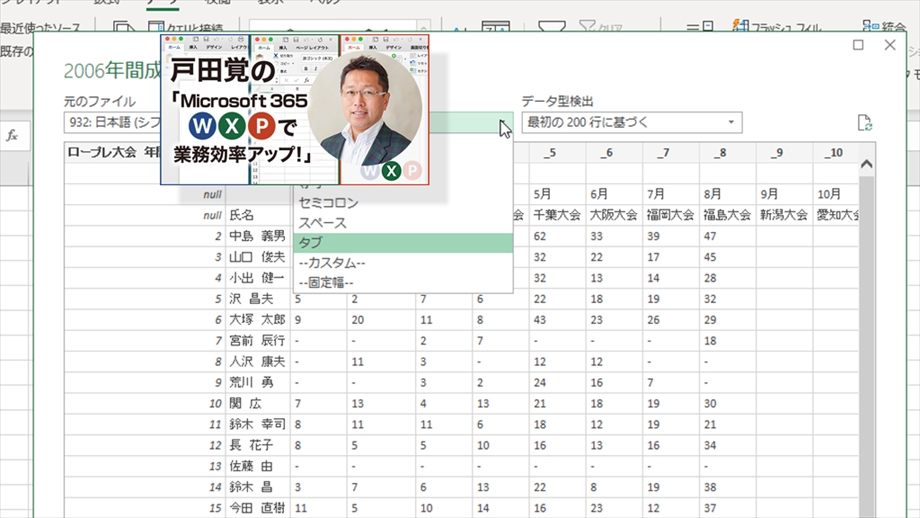920x518 pixels.
Task: Maximize the import preview dialog
Action: click(858, 45)
